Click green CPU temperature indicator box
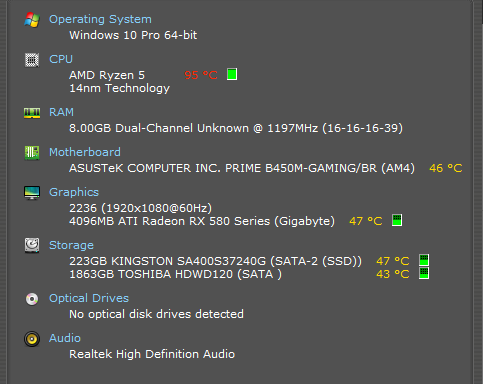 232,74
